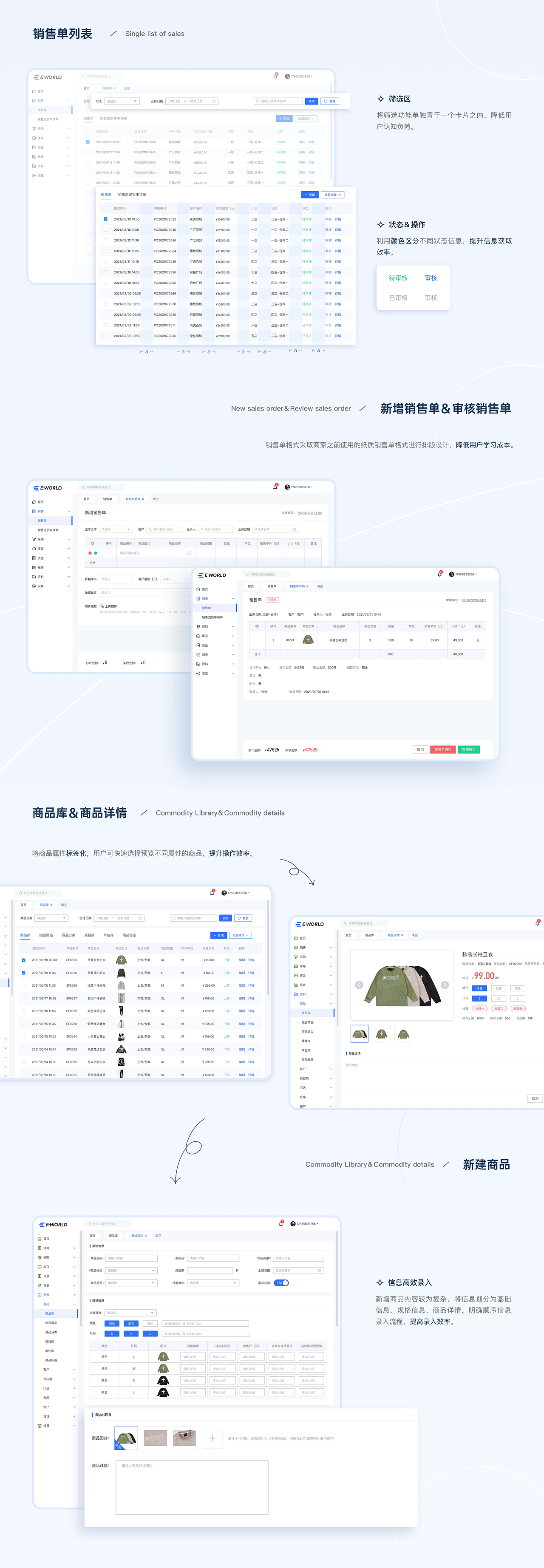
Task: Open 商品分类 filter dropdown in commodity library
Action: point(51,918)
